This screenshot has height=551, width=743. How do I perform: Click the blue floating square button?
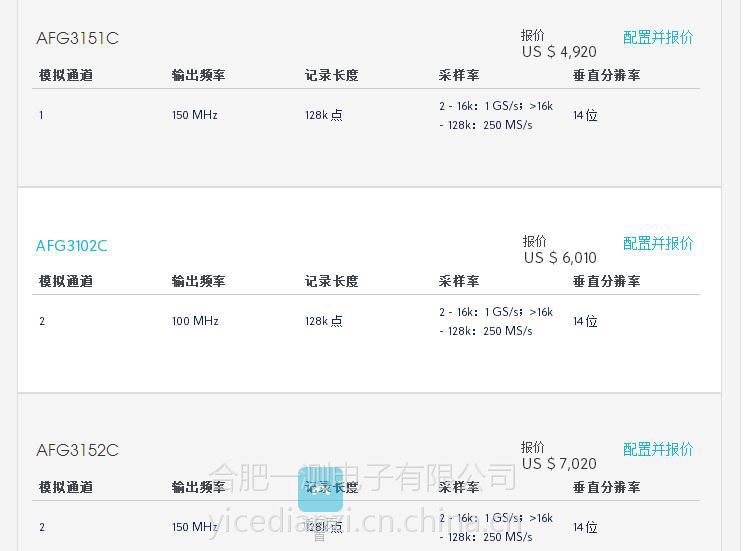coord(320,489)
